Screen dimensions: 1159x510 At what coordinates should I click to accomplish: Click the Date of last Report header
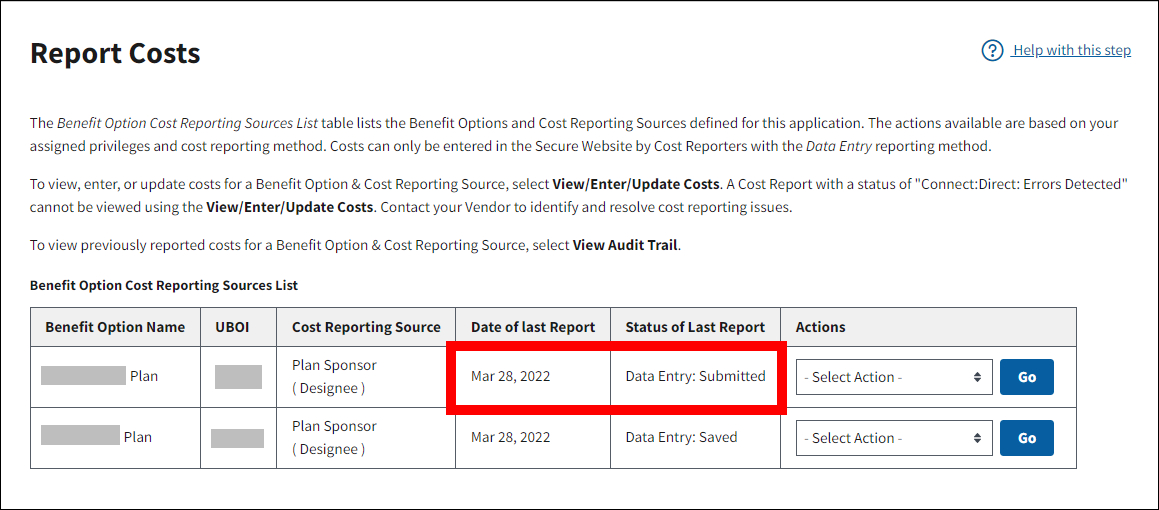point(533,327)
